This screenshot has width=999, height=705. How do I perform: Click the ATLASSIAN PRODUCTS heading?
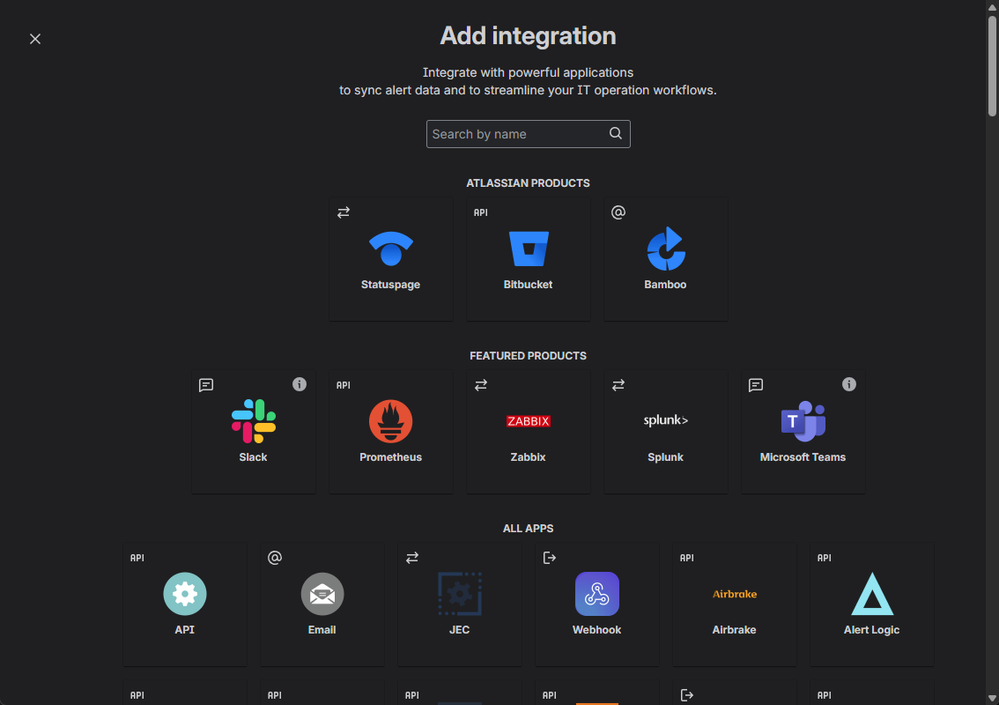528,183
